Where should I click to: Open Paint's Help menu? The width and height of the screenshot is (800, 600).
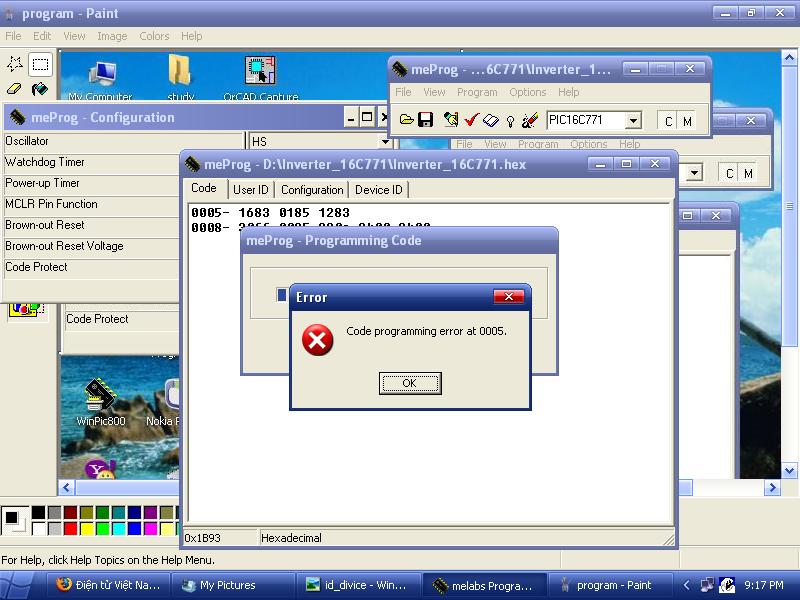click(x=191, y=36)
